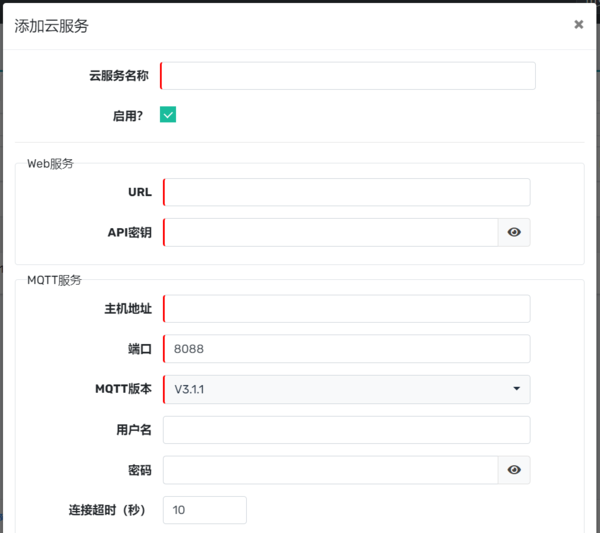The height and width of the screenshot is (533, 600).
Task: Click the API密钥 input field
Action: (x=330, y=232)
